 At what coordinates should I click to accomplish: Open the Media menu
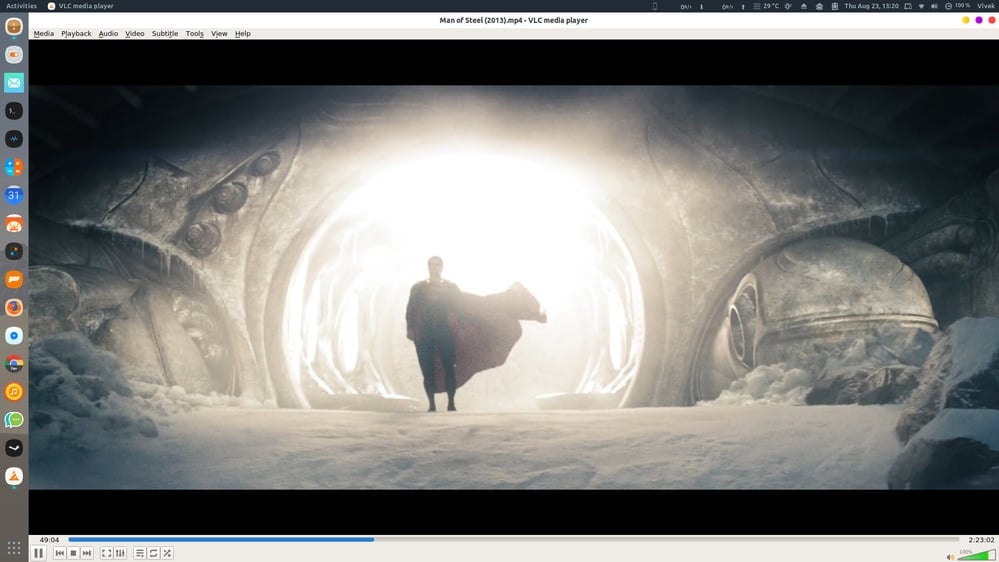pyautogui.click(x=43, y=34)
